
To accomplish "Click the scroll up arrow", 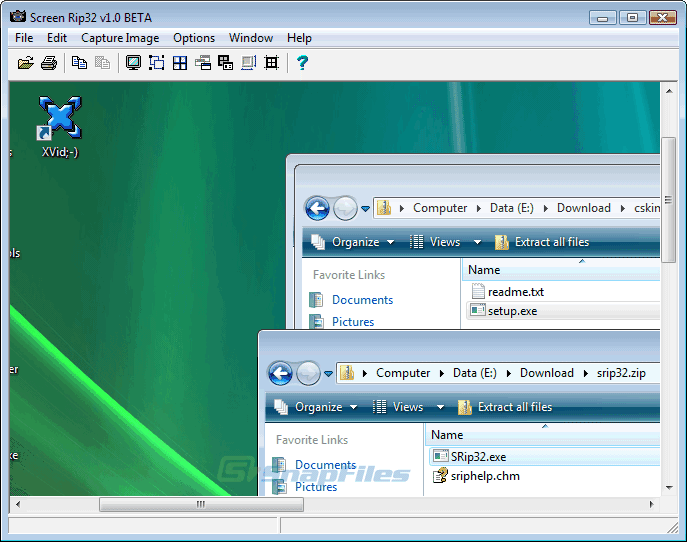I will (669, 91).
